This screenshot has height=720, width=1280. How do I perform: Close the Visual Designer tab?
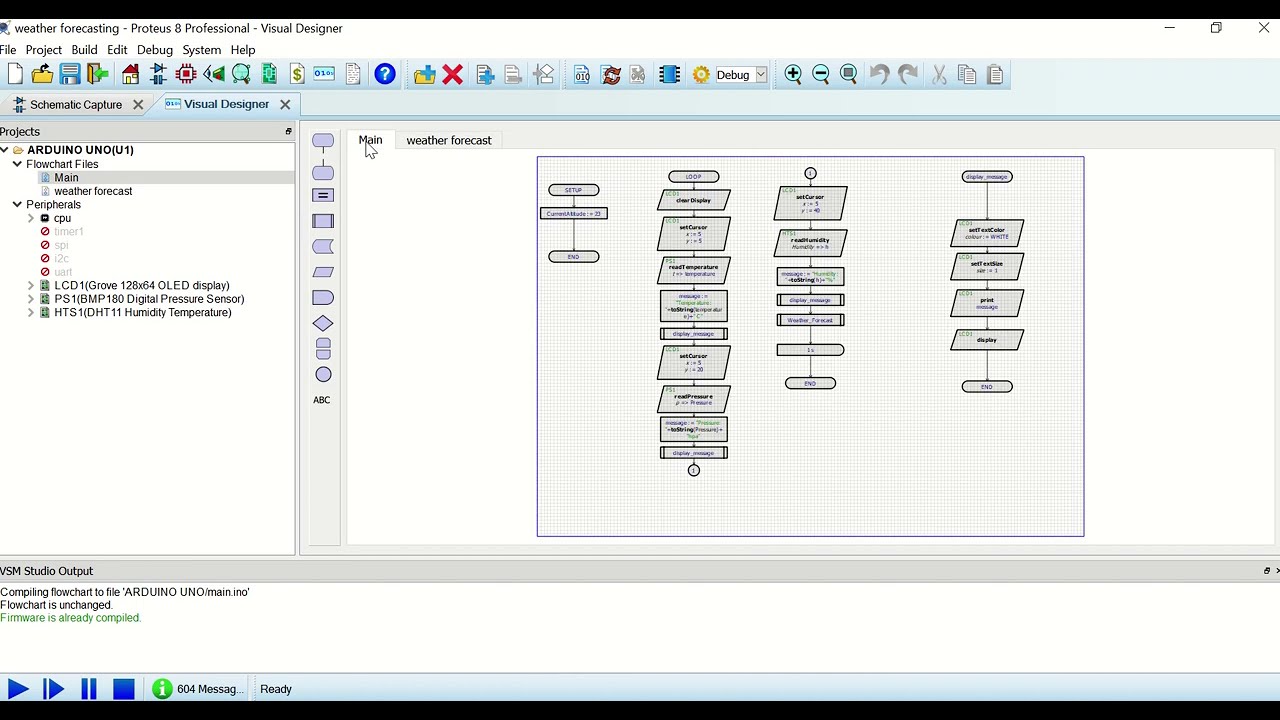click(285, 104)
